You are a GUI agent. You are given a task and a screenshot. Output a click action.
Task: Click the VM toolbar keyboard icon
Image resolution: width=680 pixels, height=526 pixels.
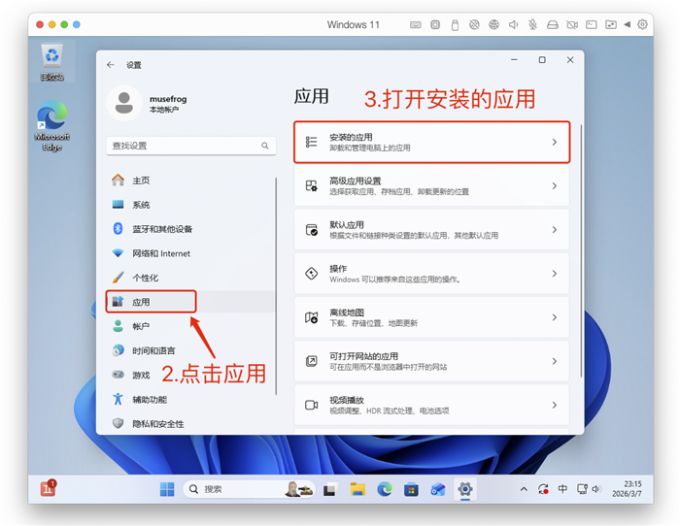tap(415, 25)
